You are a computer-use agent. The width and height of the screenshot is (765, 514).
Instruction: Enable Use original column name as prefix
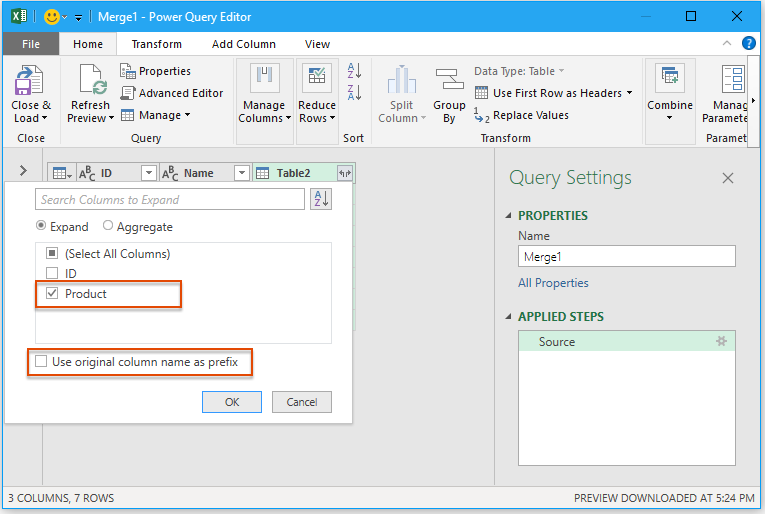(x=41, y=362)
